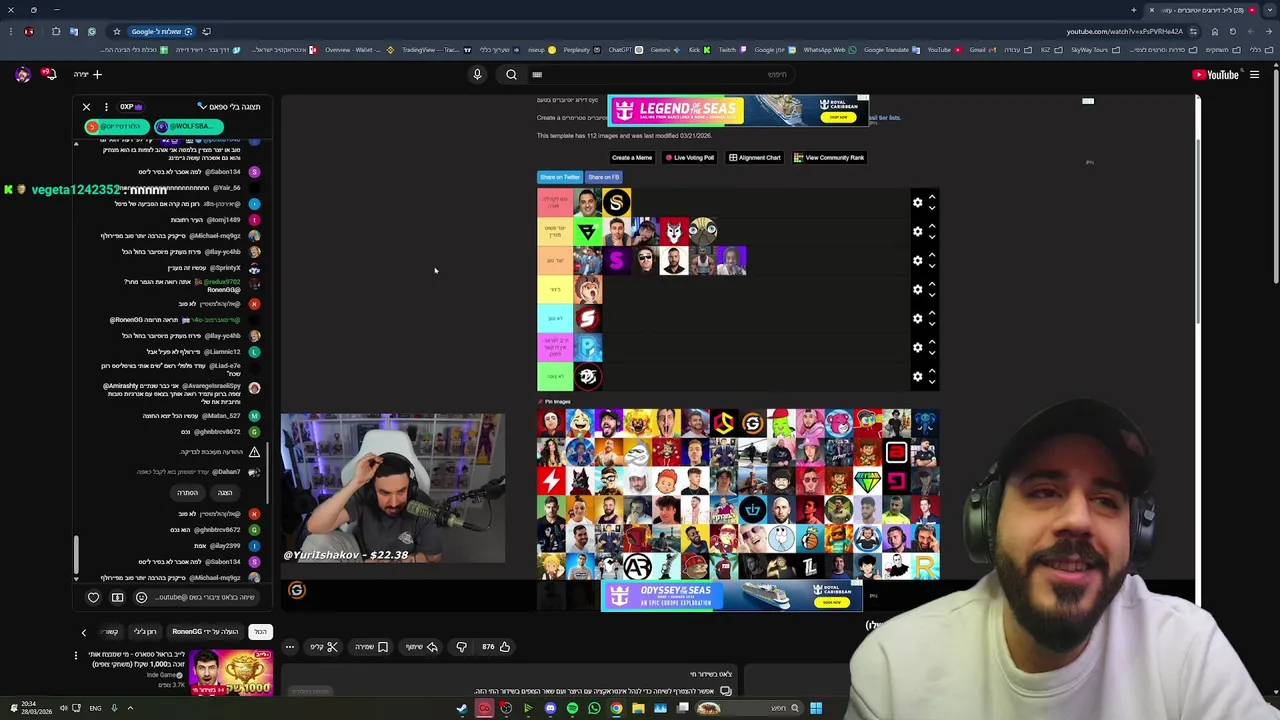
Task: Move the top red tier row down with arrow
Action: click(931, 208)
